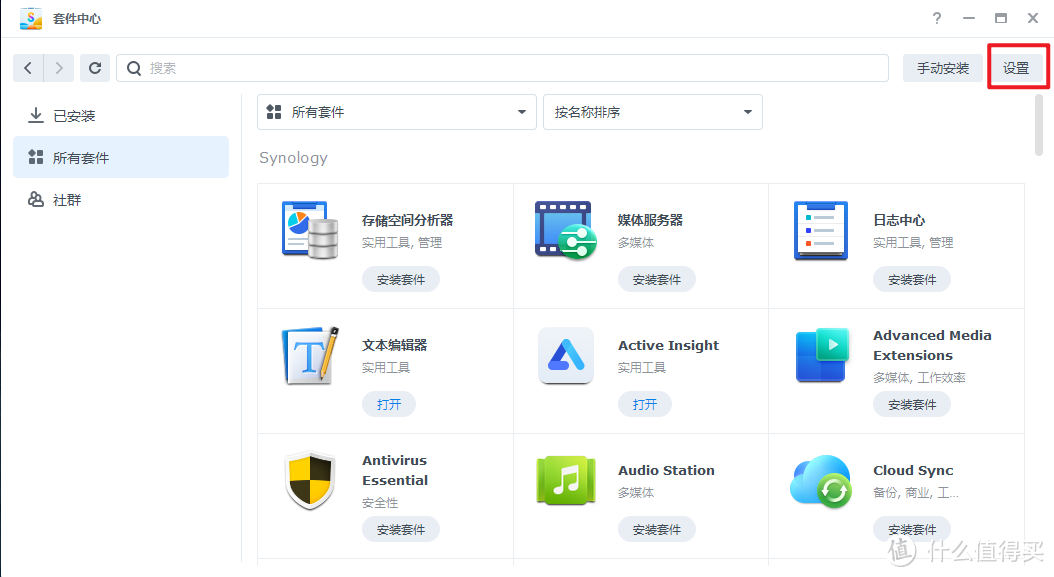Install Advanced Media Extensions package
The height and width of the screenshot is (577, 1054).
pyautogui.click(x=912, y=404)
